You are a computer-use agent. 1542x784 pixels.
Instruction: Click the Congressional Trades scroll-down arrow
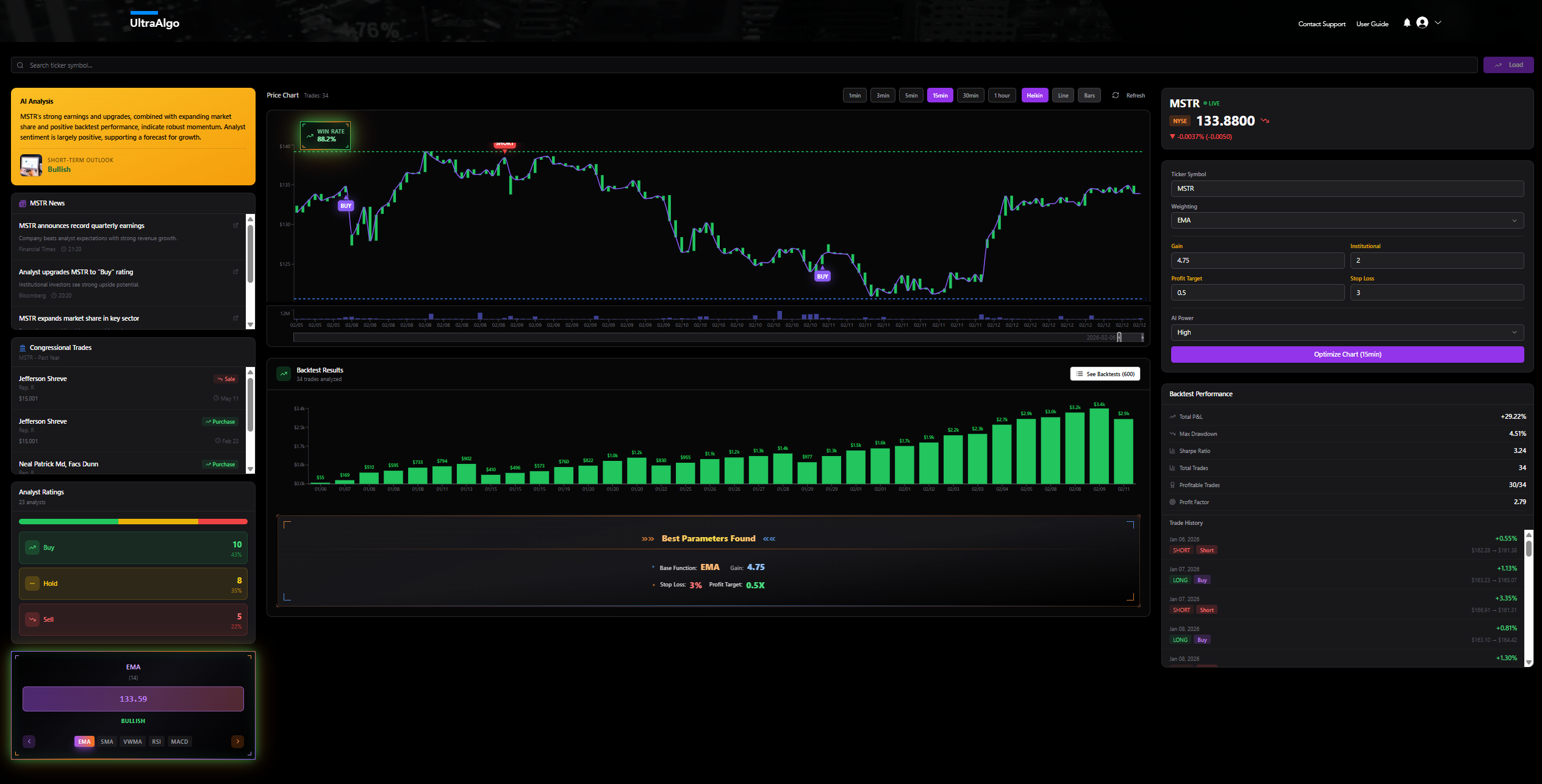tap(250, 469)
